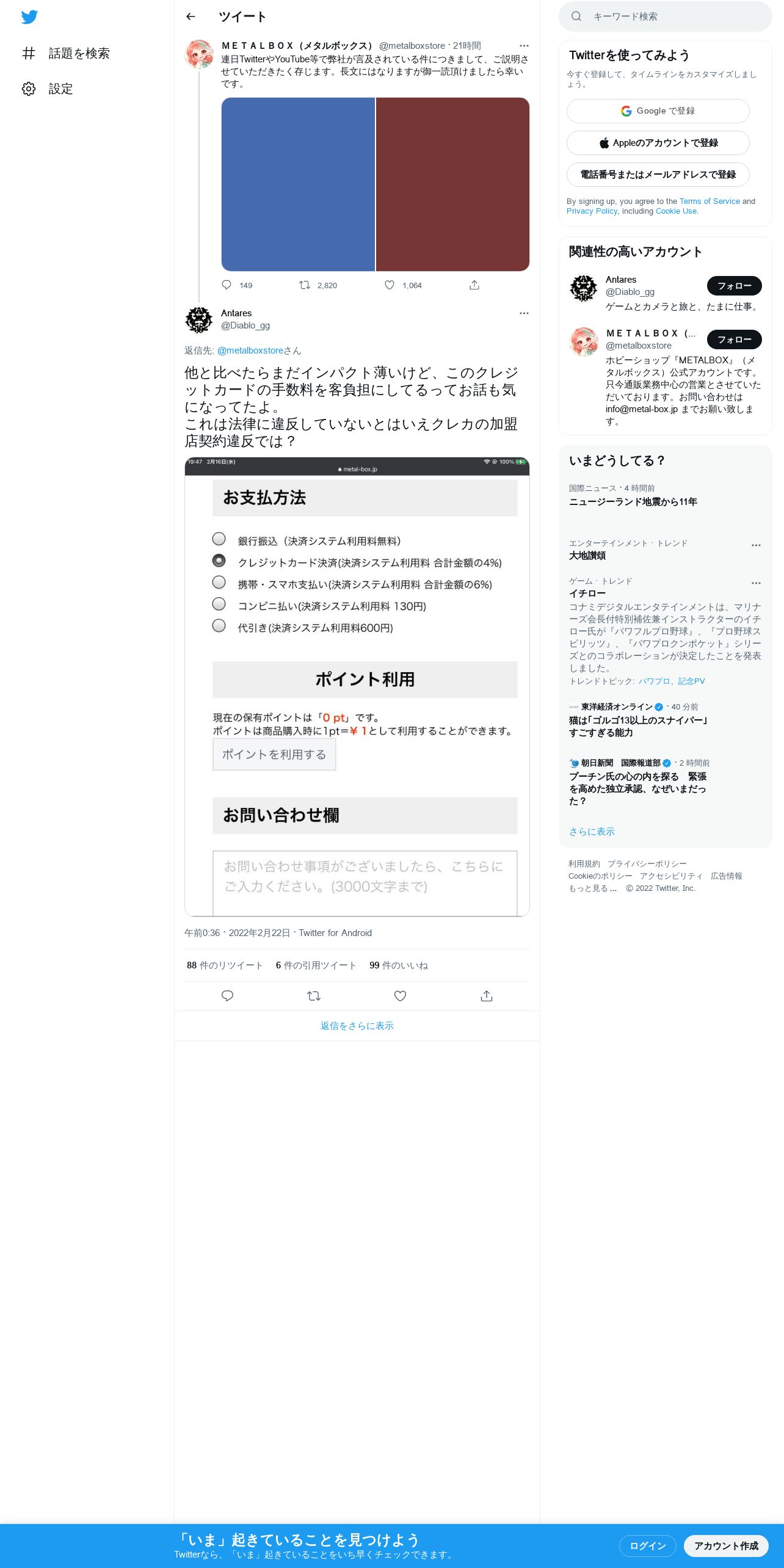The height and width of the screenshot is (1568, 784).
Task: Open 記念PV trend topic link
Action: pyautogui.click(x=691, y=681)
